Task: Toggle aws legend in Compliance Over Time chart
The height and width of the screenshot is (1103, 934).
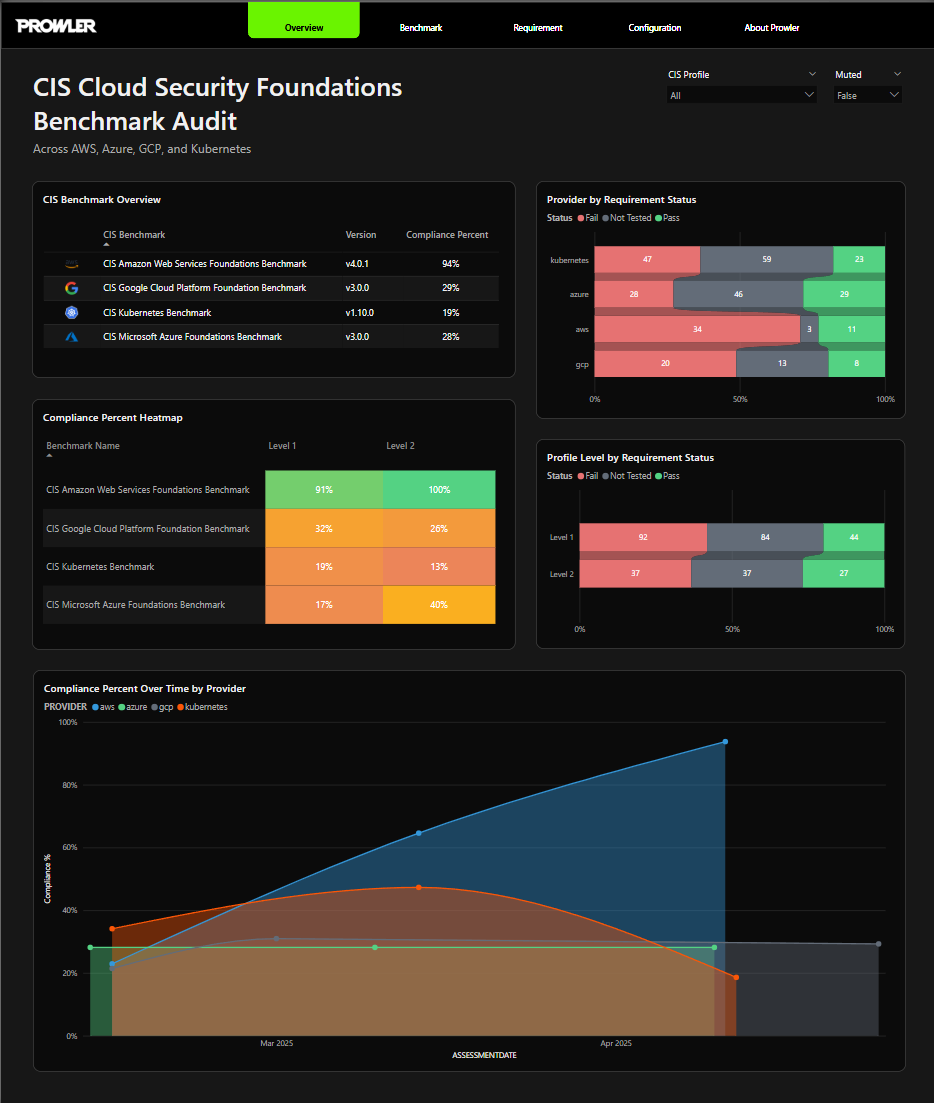Action: (103, 707)
